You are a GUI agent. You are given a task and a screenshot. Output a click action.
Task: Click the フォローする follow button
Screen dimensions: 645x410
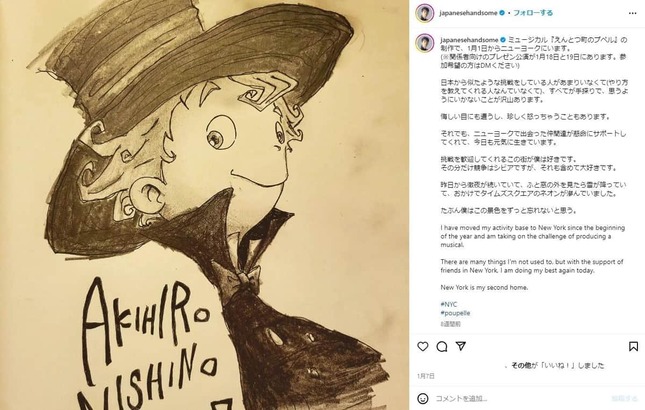(x=533, y=13)
